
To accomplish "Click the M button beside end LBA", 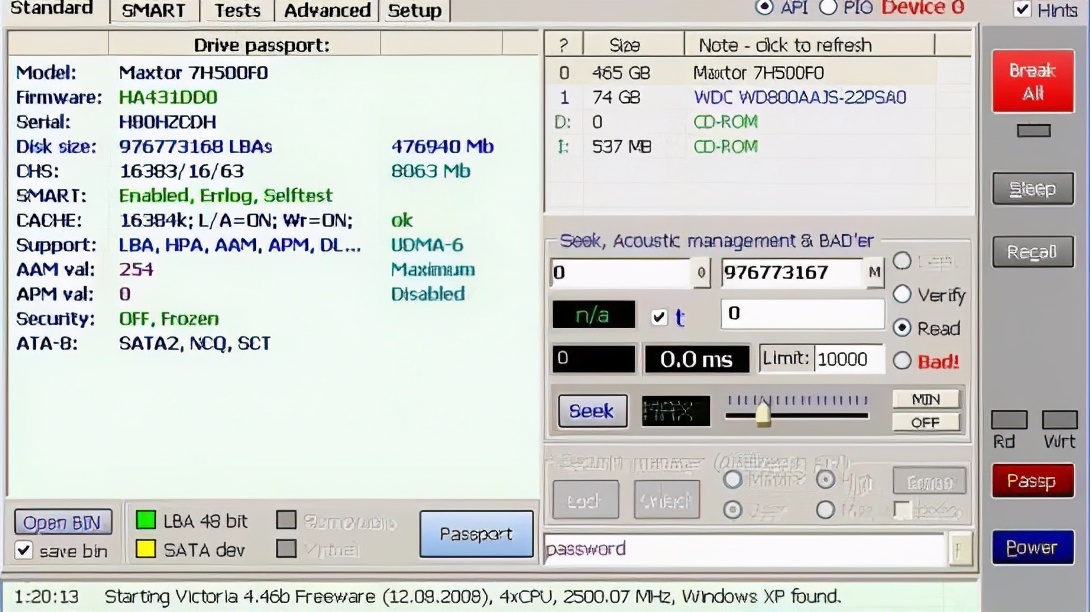I will (874, 273).
